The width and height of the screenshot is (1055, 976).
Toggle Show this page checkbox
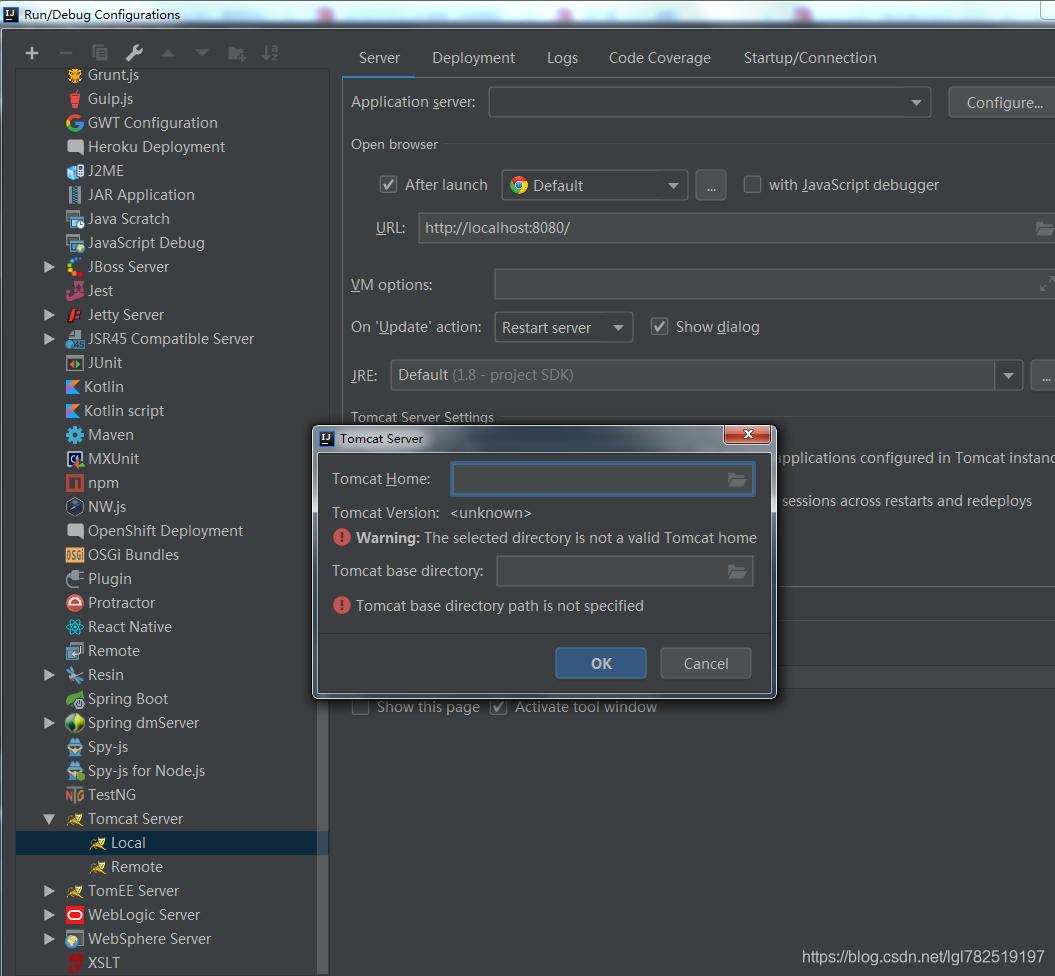(x=361, y=708)
